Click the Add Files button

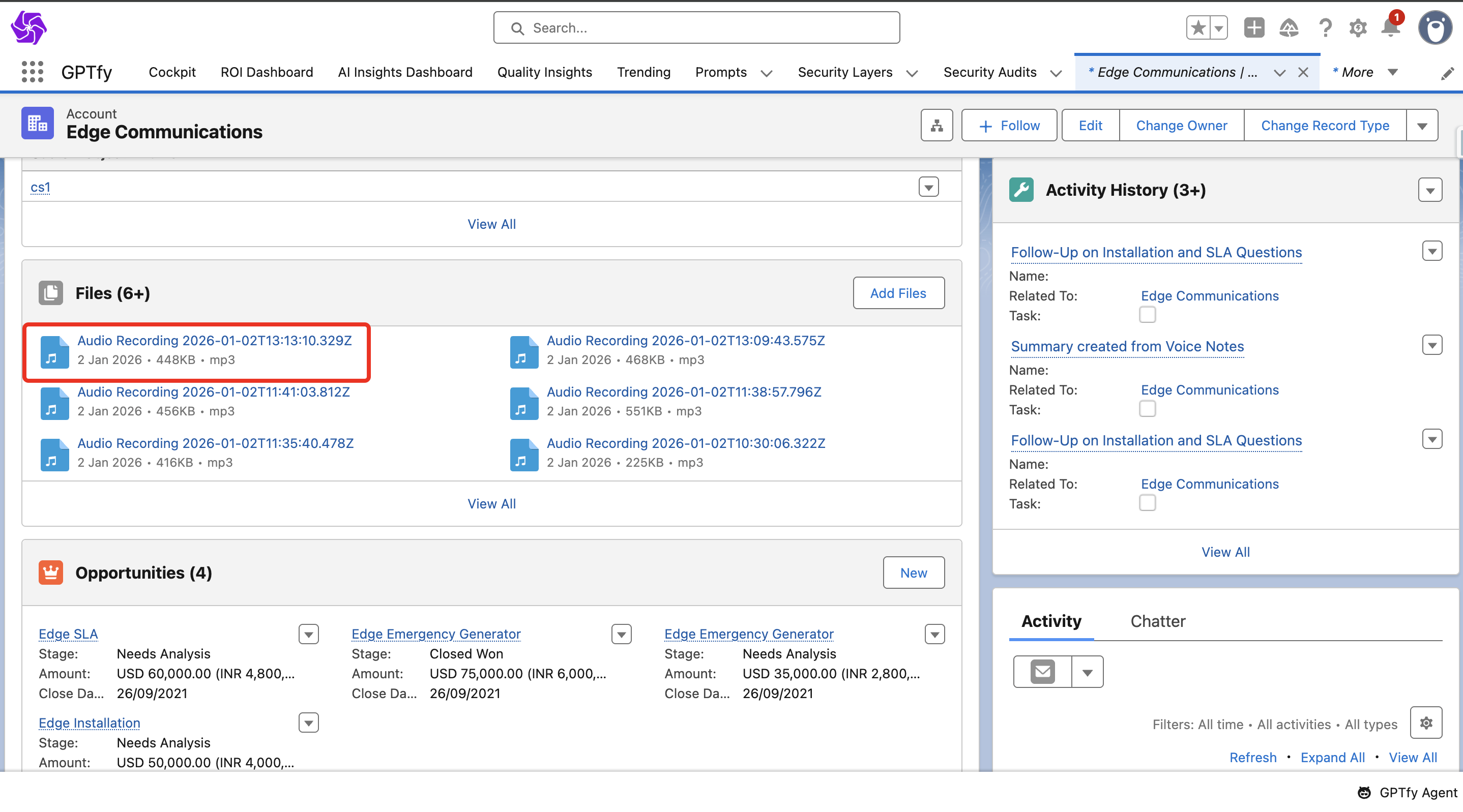898,293
